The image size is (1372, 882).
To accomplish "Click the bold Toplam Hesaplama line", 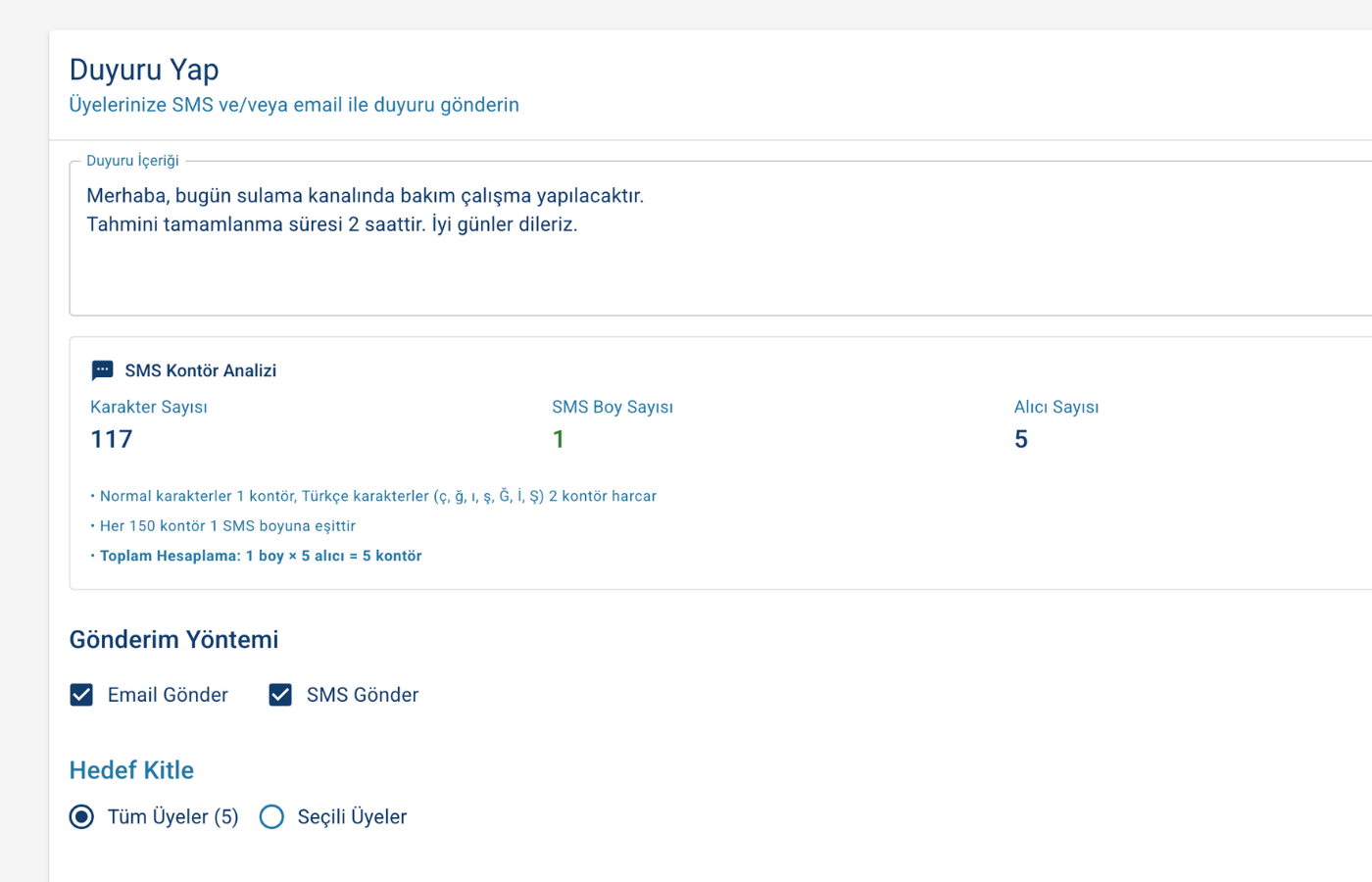I will click(x=261, y=556).
